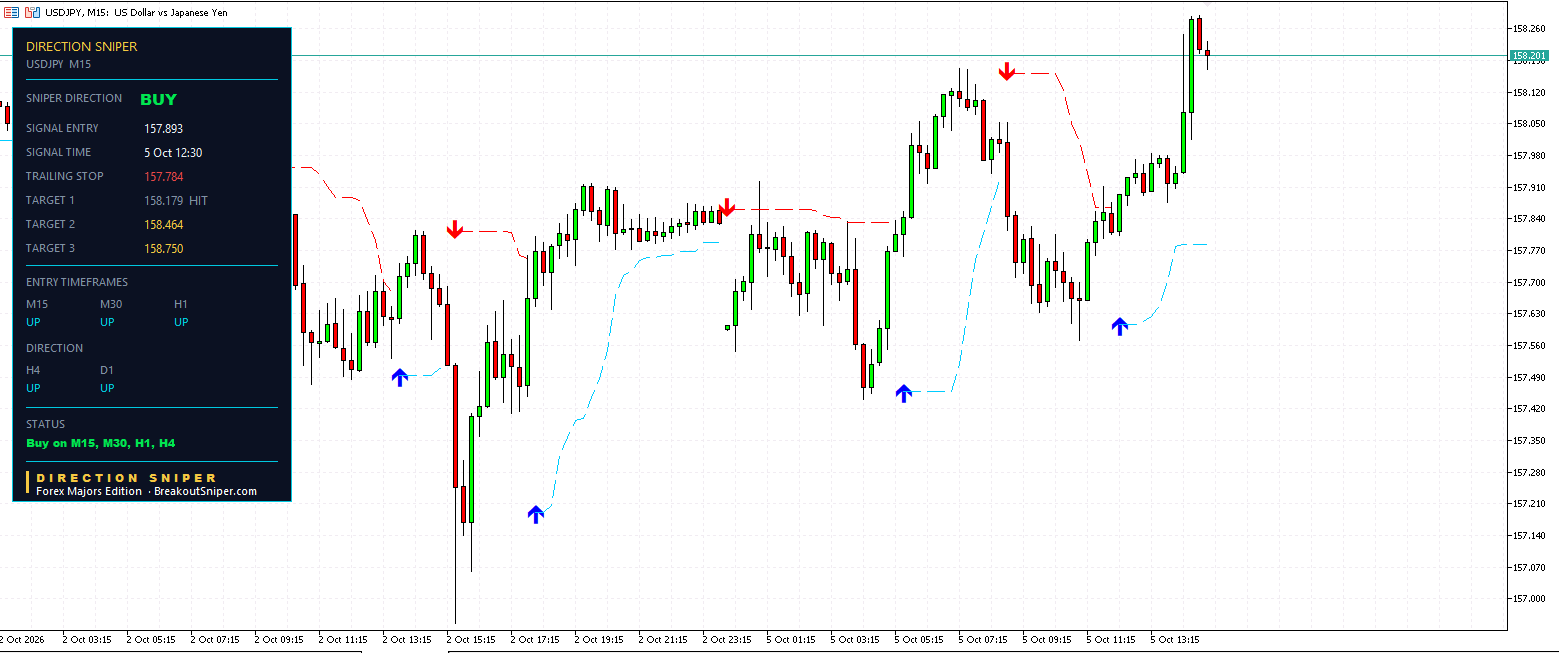Click the current price label 158.201 on the axis
The width and height of the screenshot is (1559, 653).
[1528, 55]
